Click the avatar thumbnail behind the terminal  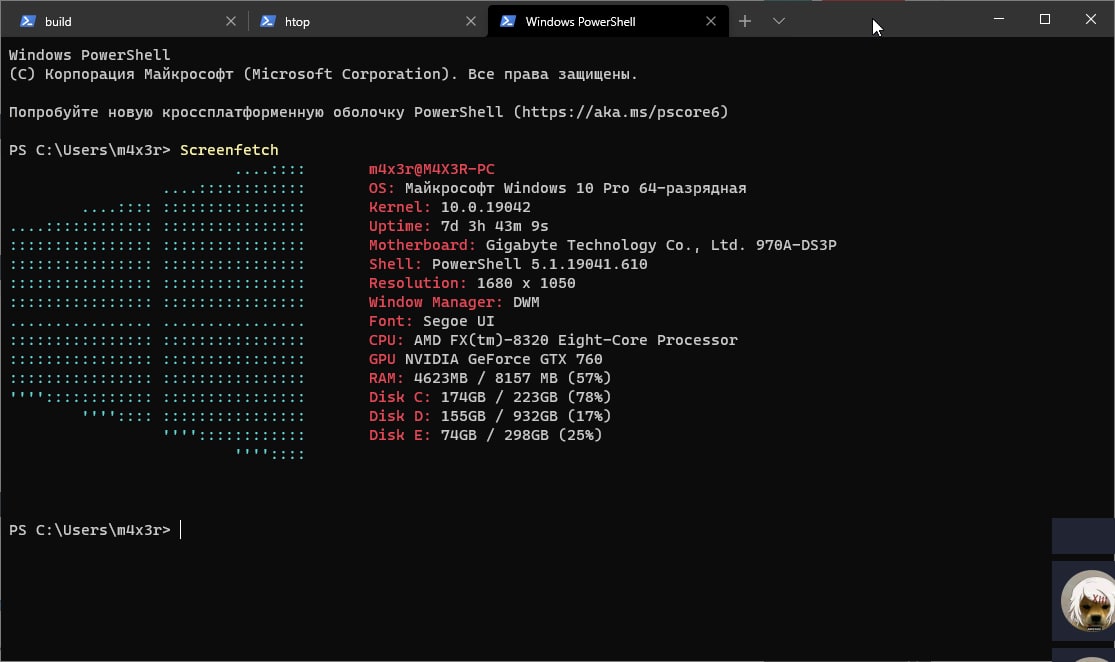pos(1087,601)
